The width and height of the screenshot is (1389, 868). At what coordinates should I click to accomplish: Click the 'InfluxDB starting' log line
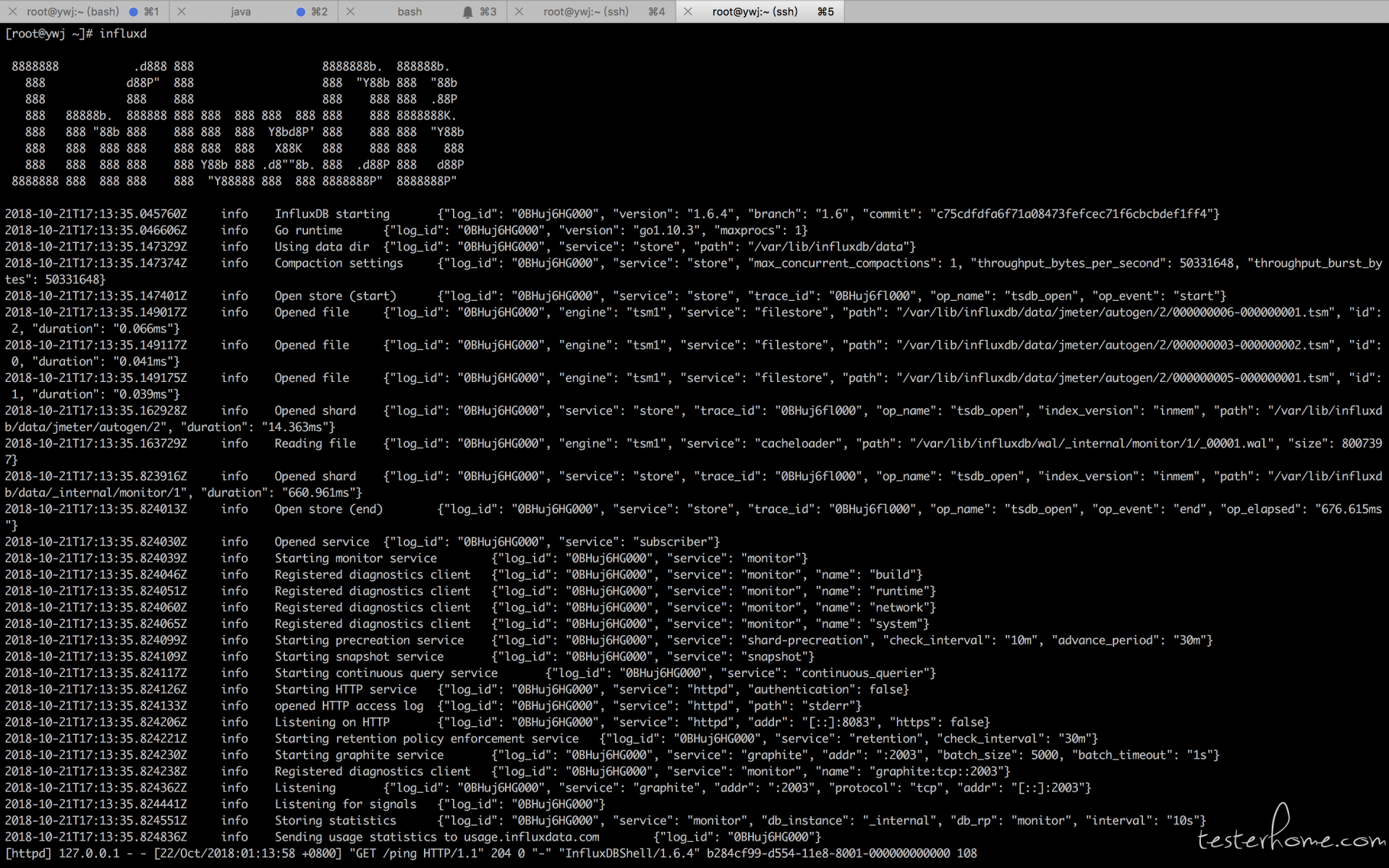pyautogui.click(x=332, y=214)
